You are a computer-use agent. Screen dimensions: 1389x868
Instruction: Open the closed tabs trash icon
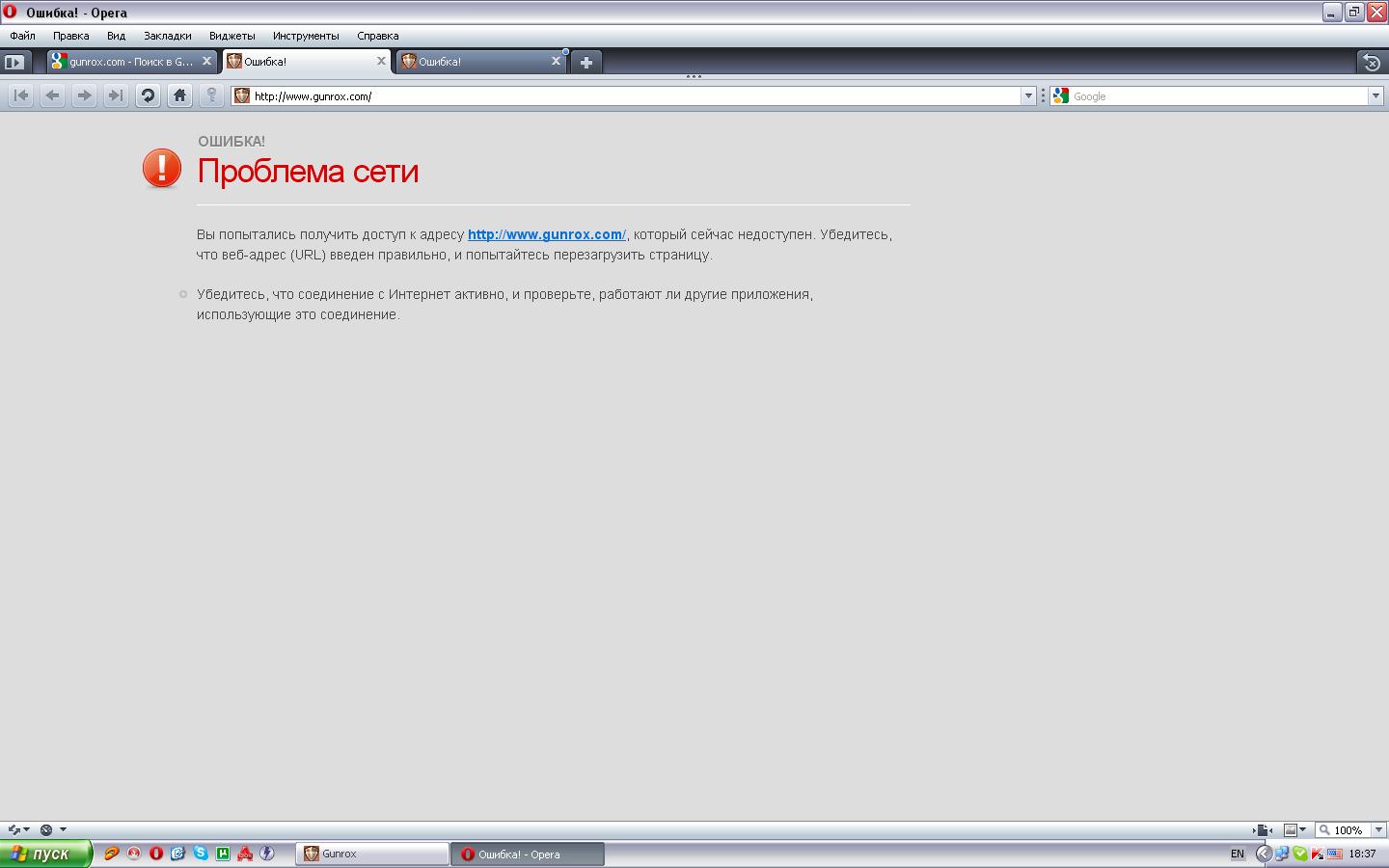click(x=1371, y=62)
